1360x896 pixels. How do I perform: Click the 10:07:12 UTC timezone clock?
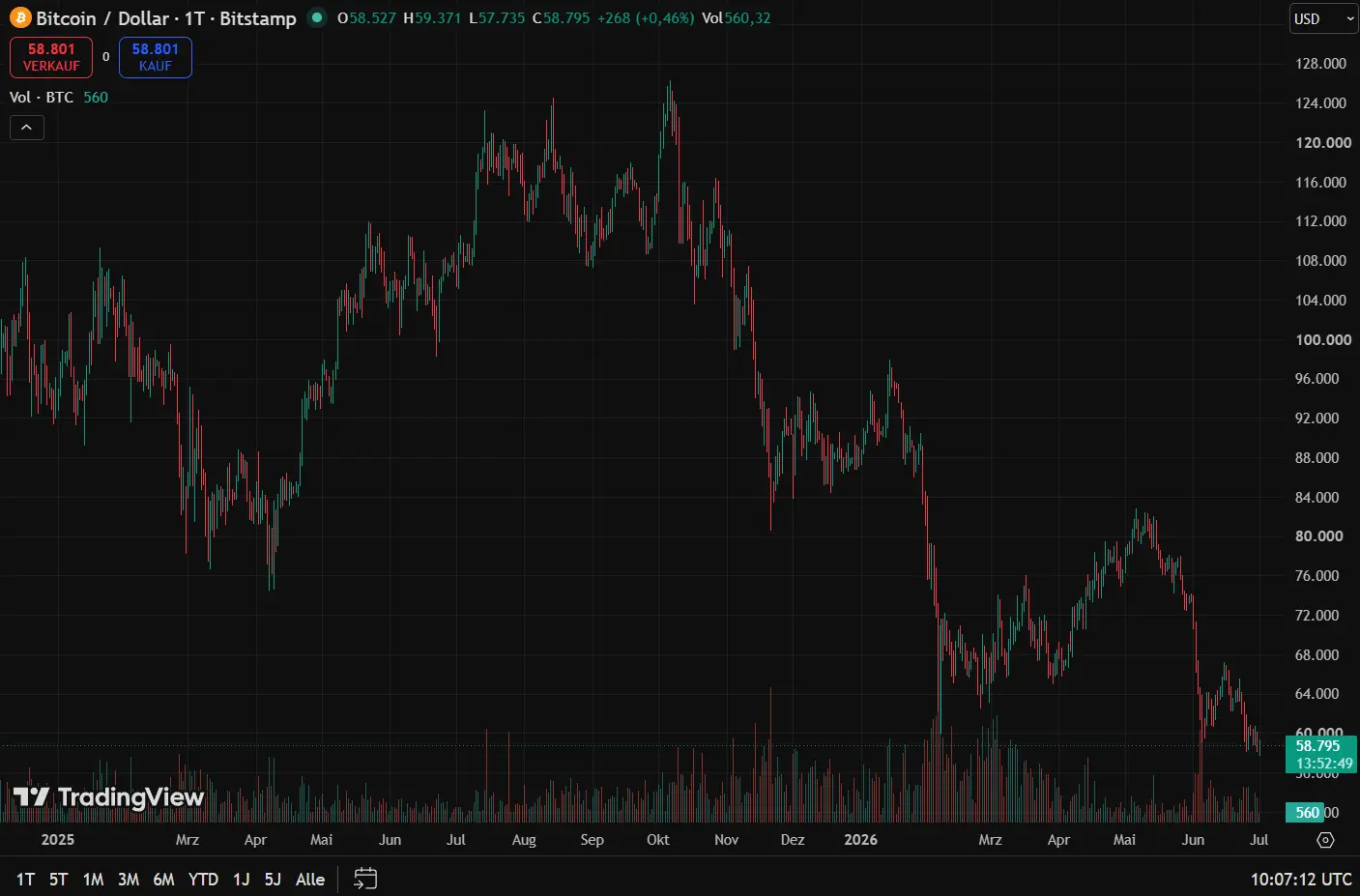point(1301,879)
